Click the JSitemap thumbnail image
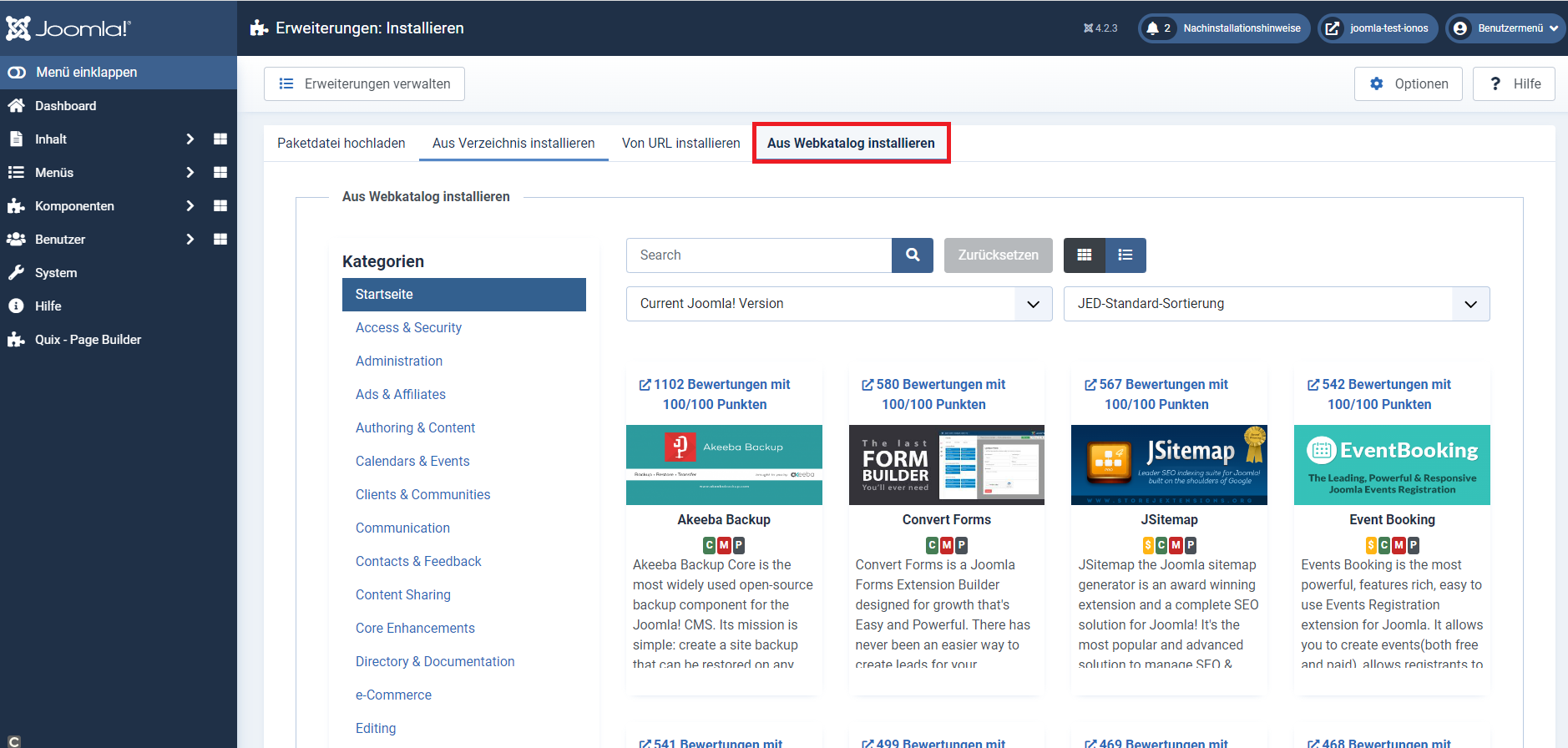Screen dimensions: 1568x748 (1169, 465)
